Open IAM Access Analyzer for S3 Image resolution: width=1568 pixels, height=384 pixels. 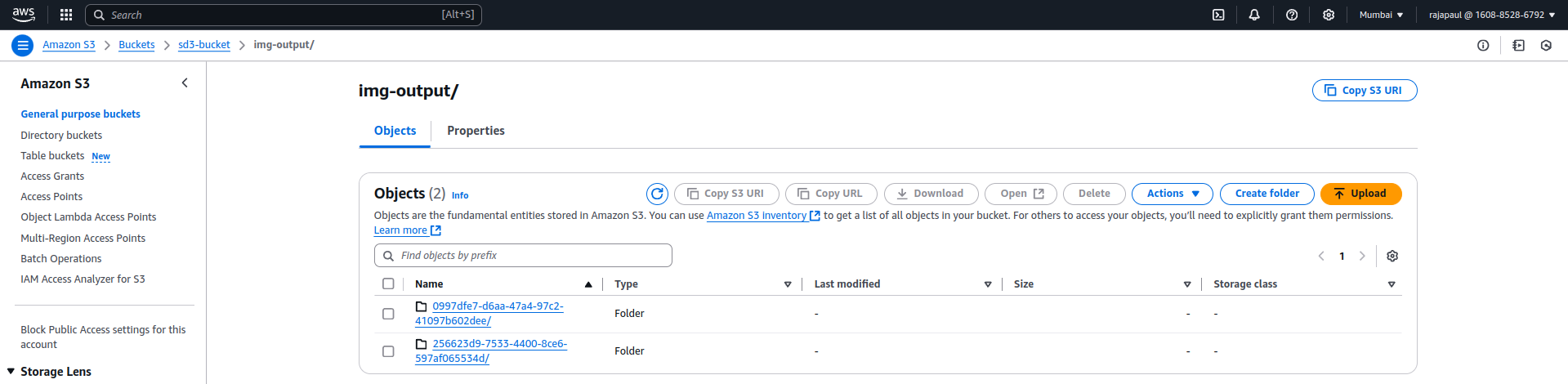[x=83, y=279]
